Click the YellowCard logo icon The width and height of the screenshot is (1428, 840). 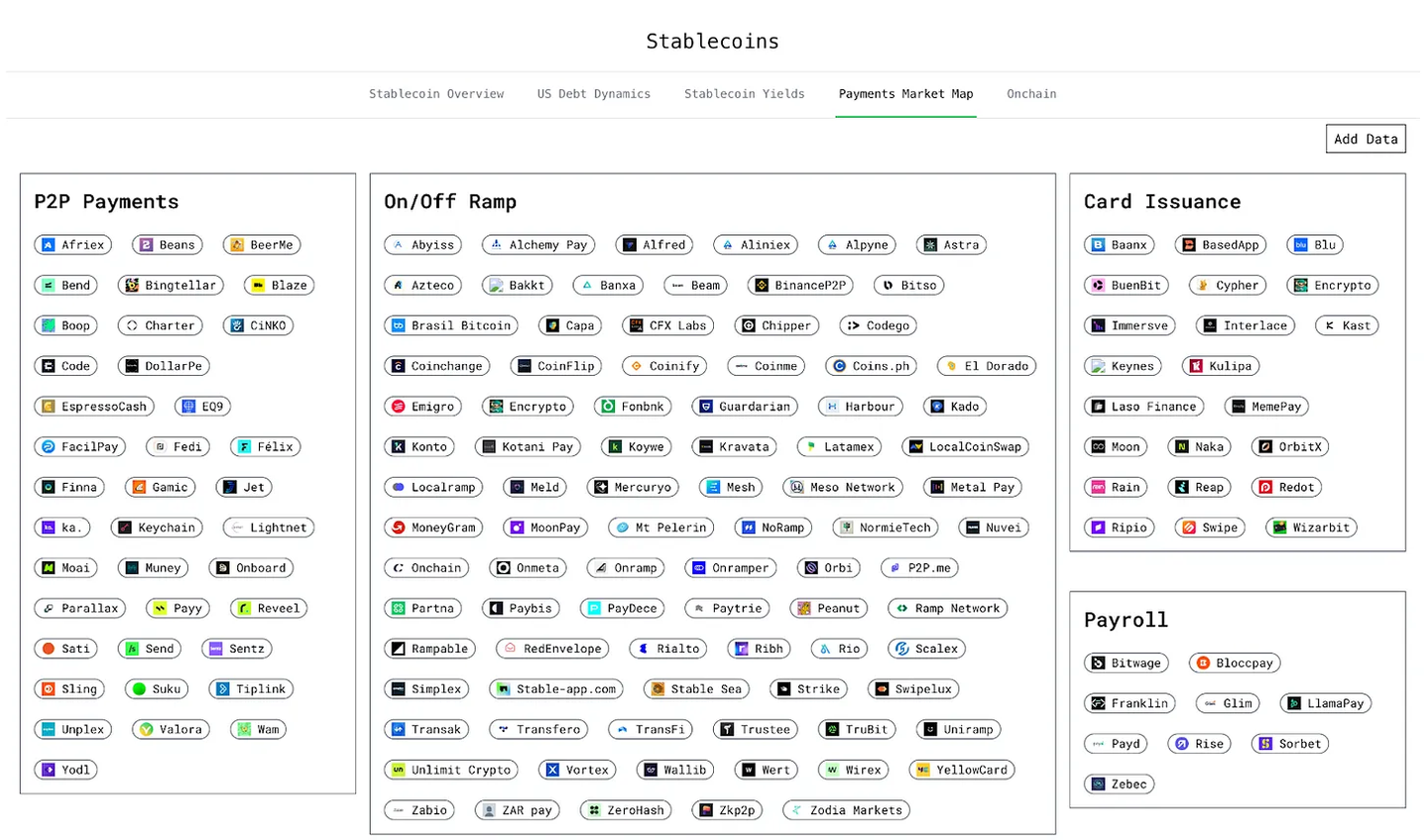click(x=923, y=770)
